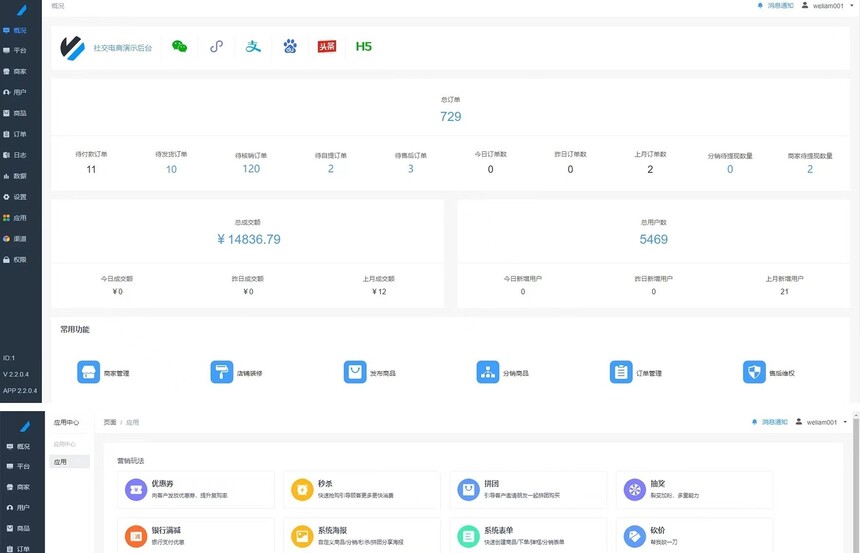Open the 发布商品 shopping bag icon
This screenshot has height=553, width=860.
pyautogui.click(x=355, y=372)
